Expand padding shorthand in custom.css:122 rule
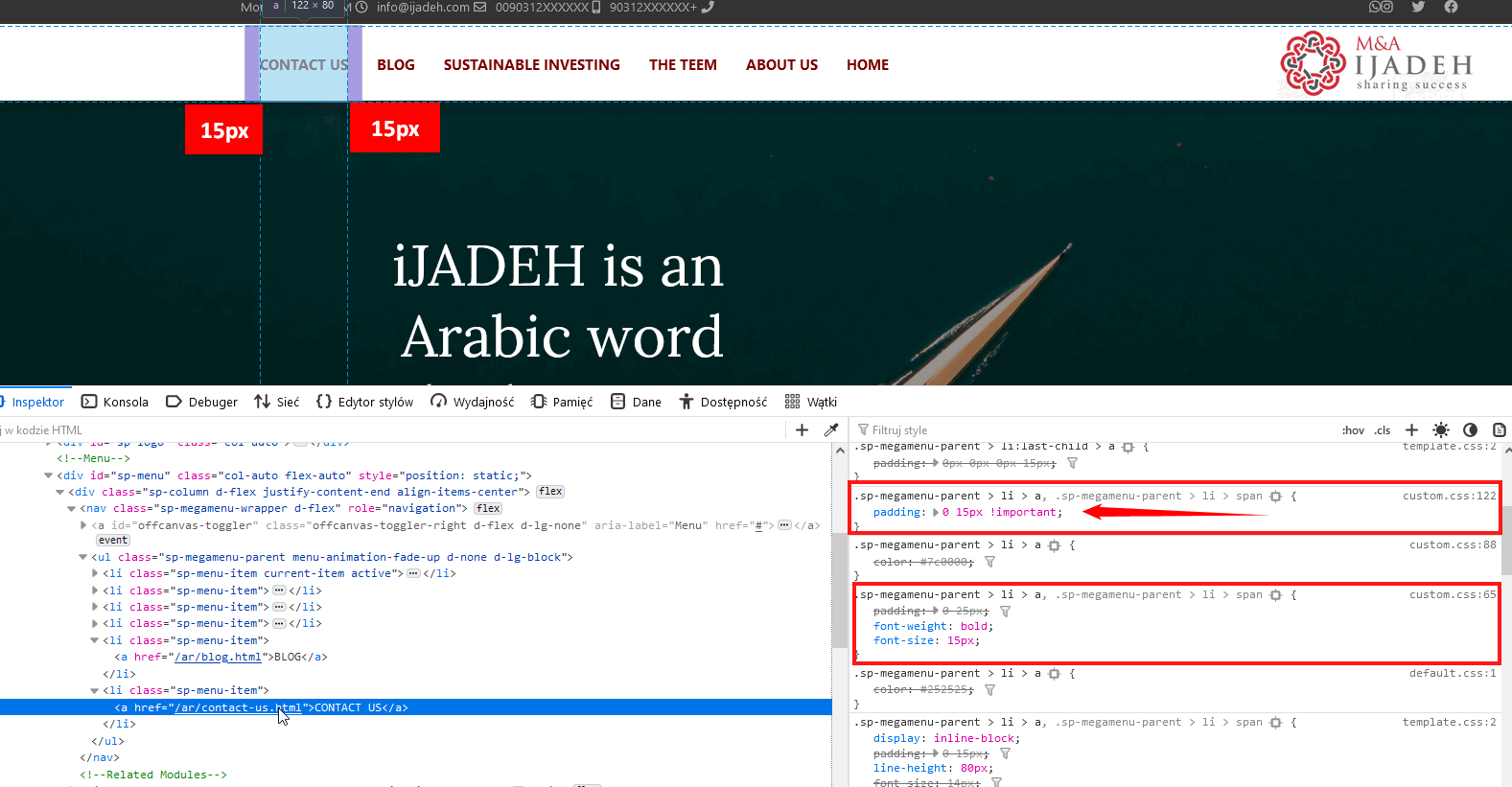The width and height of the screenshot is (1512, 787). click(936, 513)
